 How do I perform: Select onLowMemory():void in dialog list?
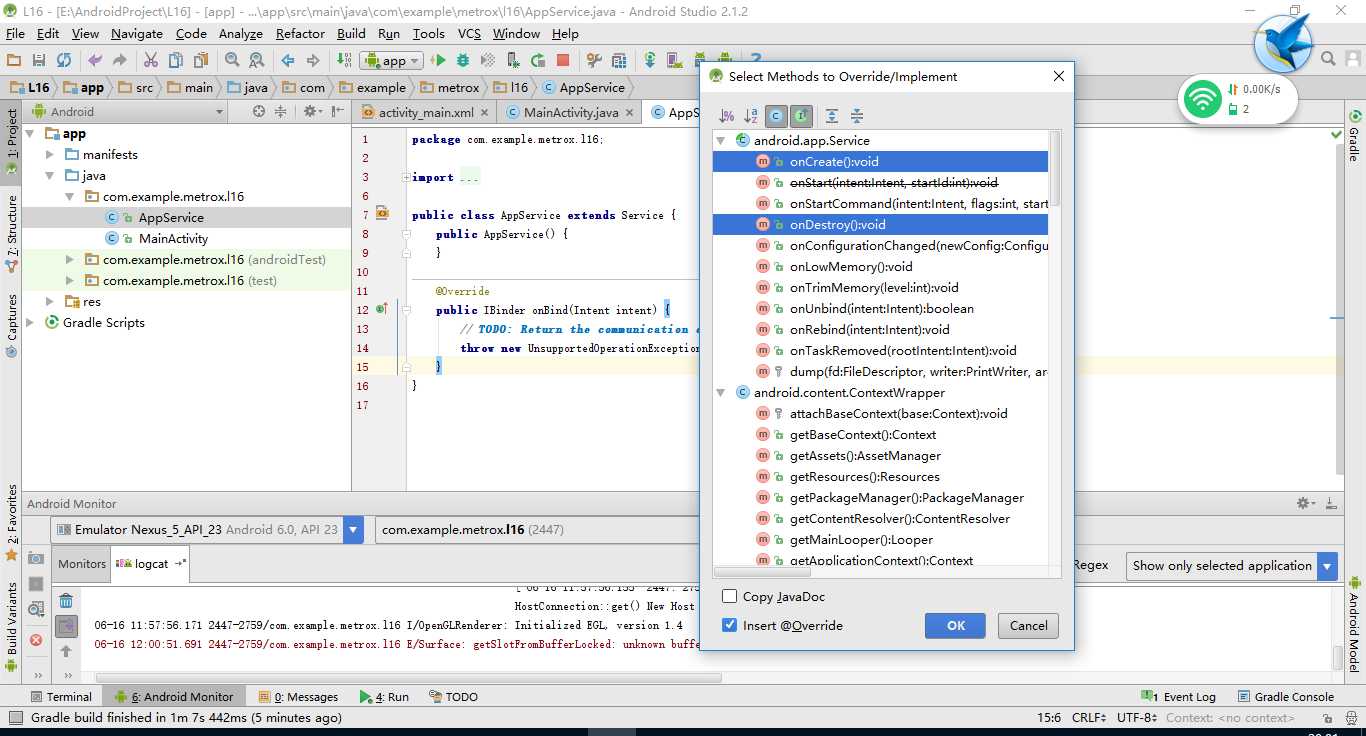(880, 267)
